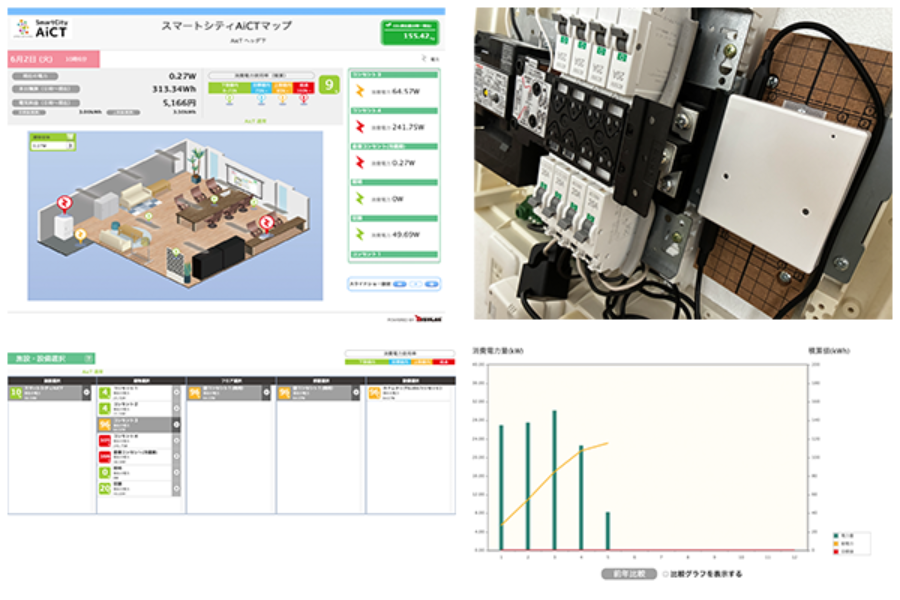Click the green 155.42 status button at top right
This screenshot has width=900, height=600.
(x=410, y=32)
